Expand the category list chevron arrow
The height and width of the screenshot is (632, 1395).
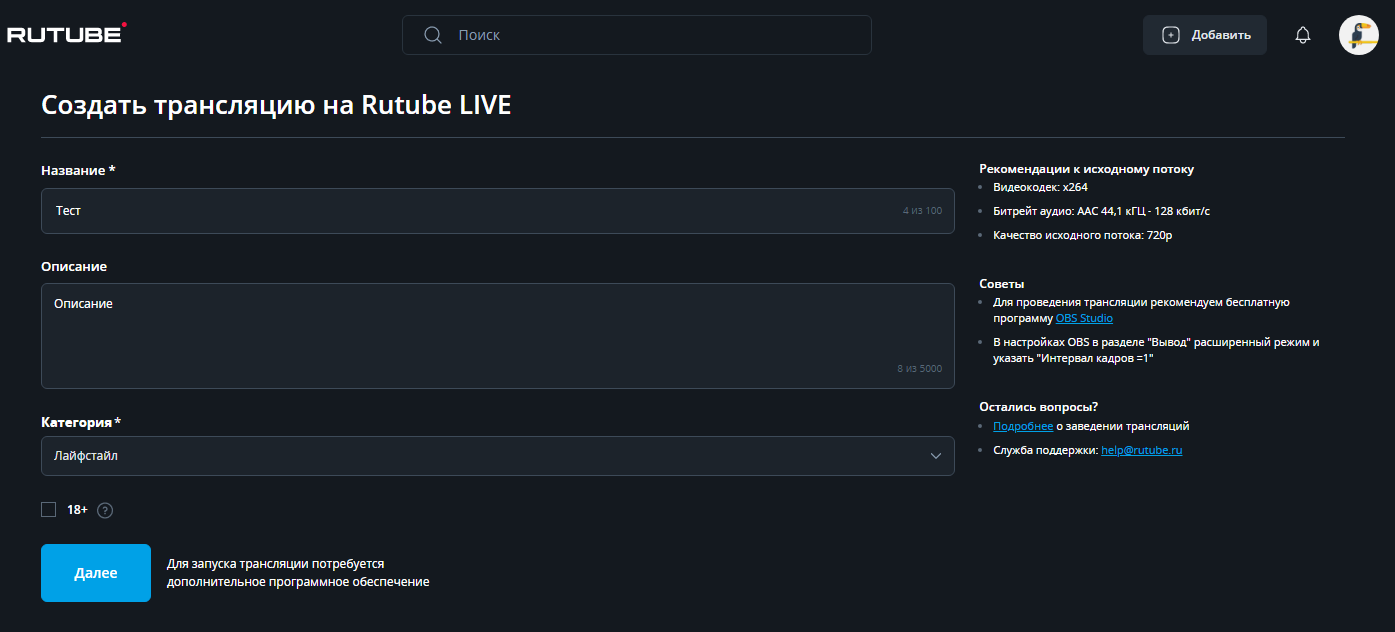(936, 456)
